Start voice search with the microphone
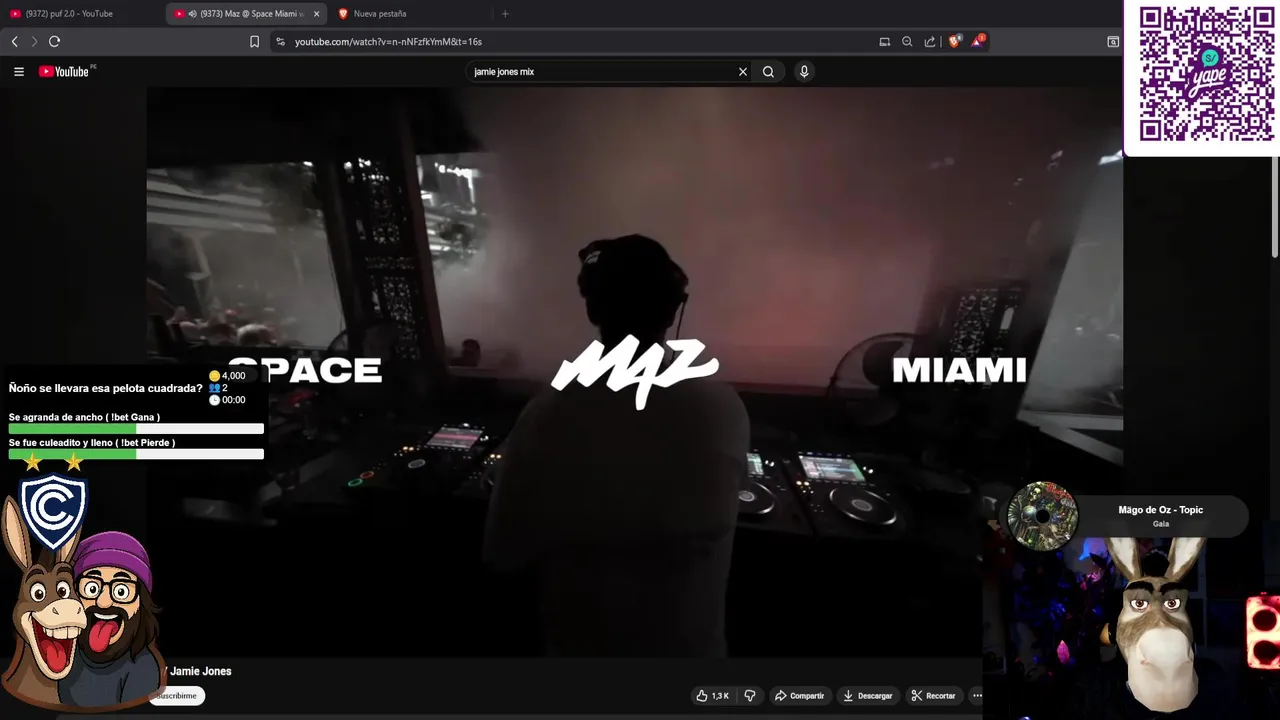This screenshot has height=720, width=1280. pos(804,71)
